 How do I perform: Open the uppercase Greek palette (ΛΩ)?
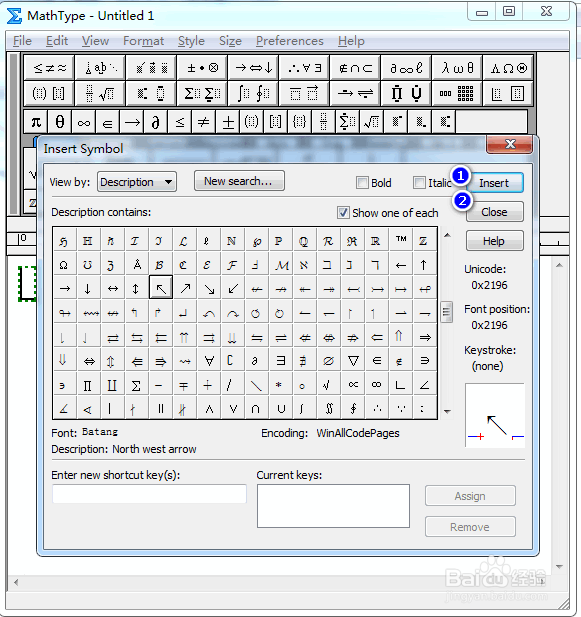[508, 68]
